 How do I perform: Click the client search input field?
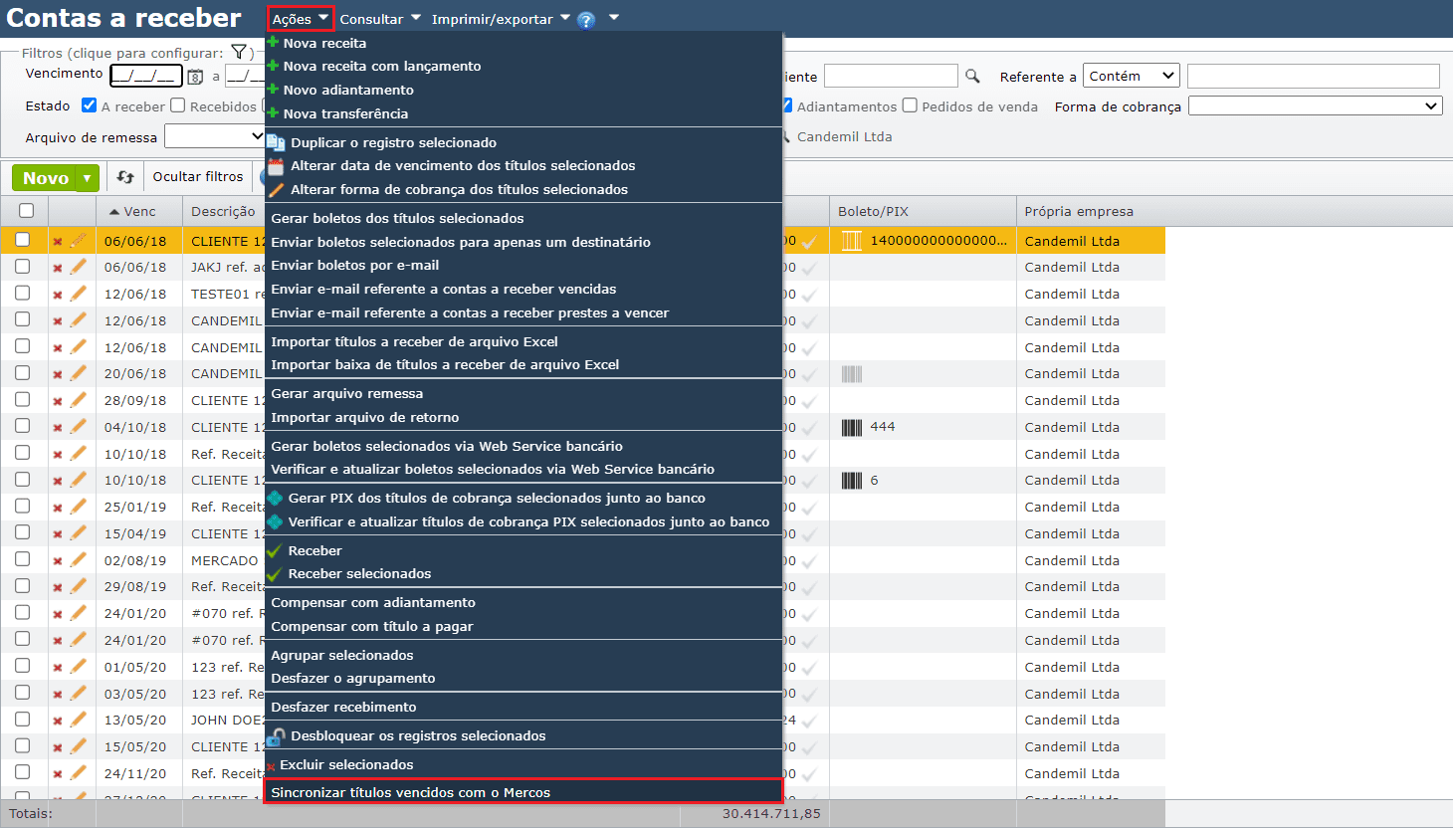(891, 76)
